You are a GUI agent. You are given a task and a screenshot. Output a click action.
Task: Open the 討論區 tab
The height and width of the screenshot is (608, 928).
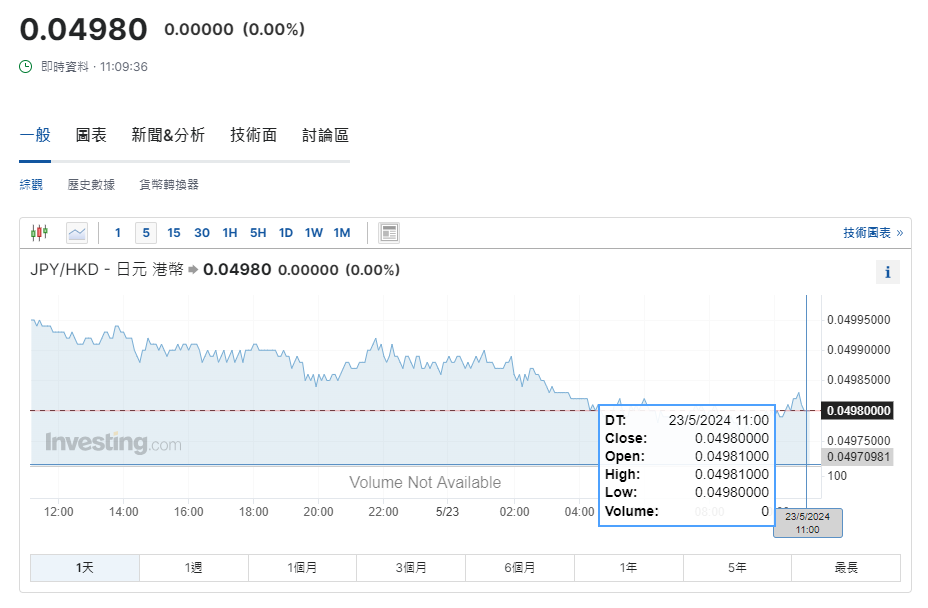324,135
